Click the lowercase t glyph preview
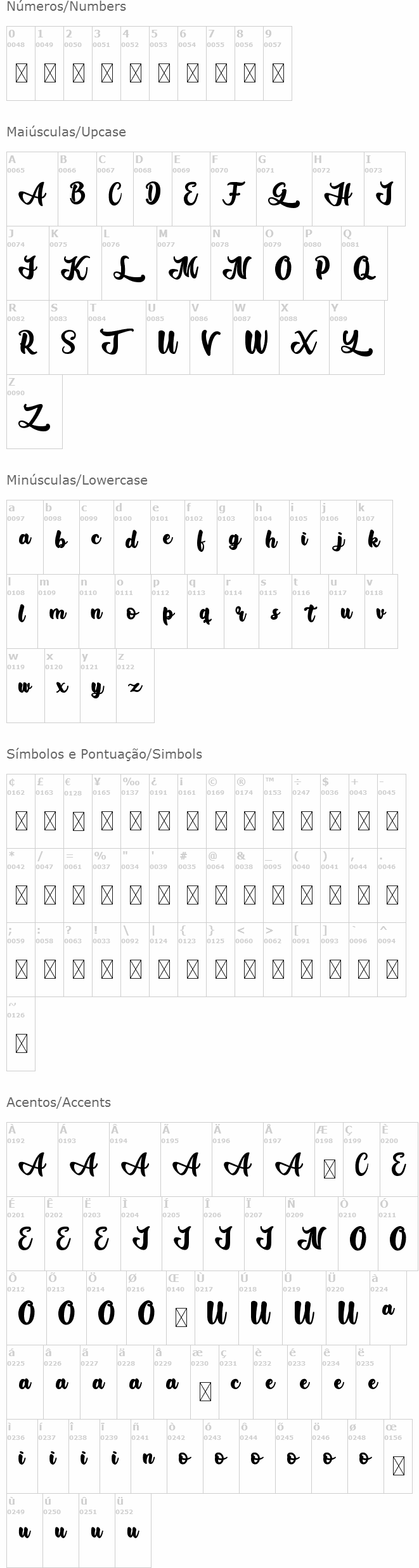This screenshot has height=1568, width=419. coord(310,613)
